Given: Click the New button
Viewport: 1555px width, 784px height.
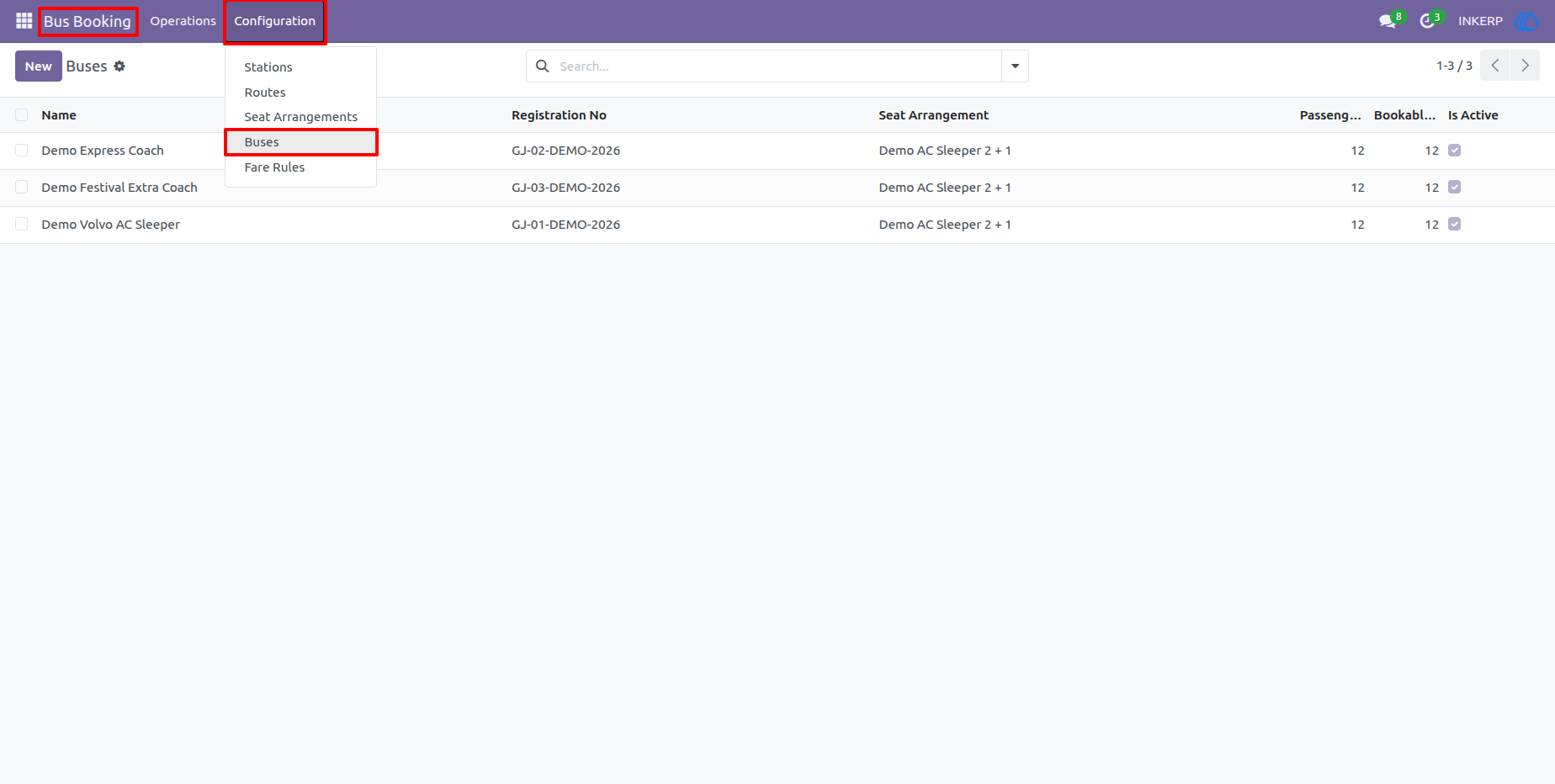Looking at the screenshot, I should 39,66.
